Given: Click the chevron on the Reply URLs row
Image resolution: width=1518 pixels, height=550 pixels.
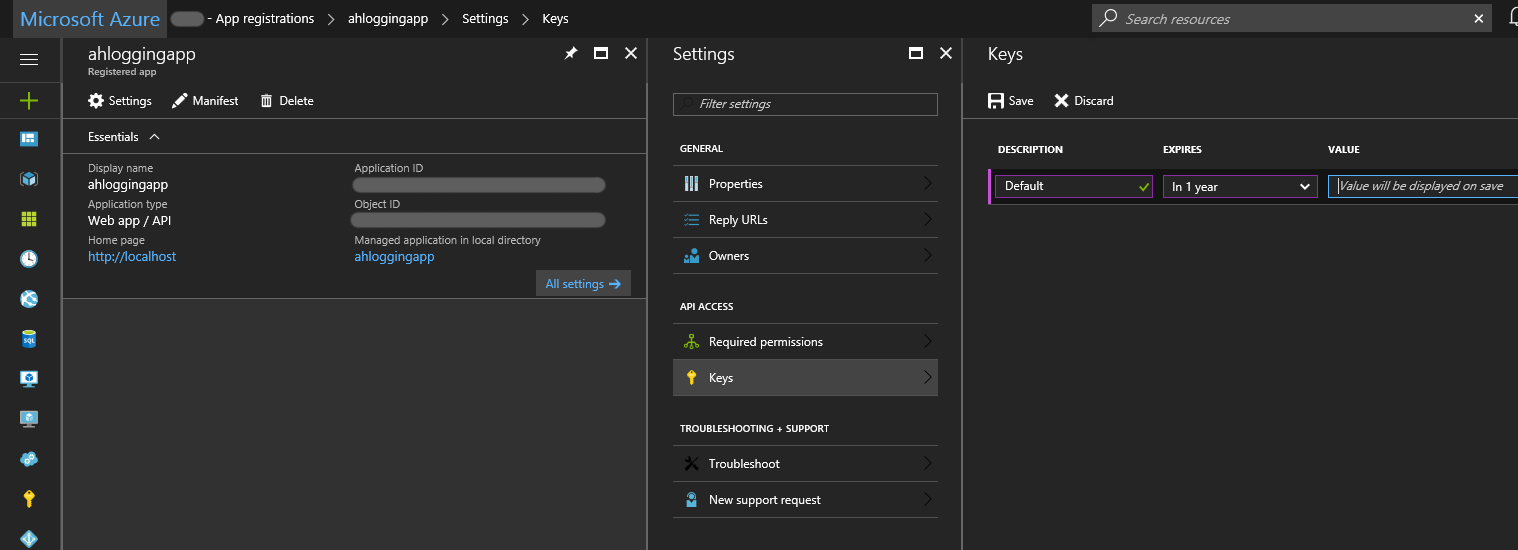Looking at the screenshot, I should tap(927, 219).
